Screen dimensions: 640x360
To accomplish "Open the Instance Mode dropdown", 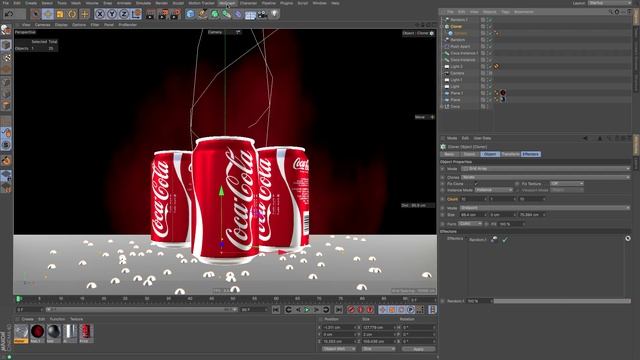I will point(494,190).
